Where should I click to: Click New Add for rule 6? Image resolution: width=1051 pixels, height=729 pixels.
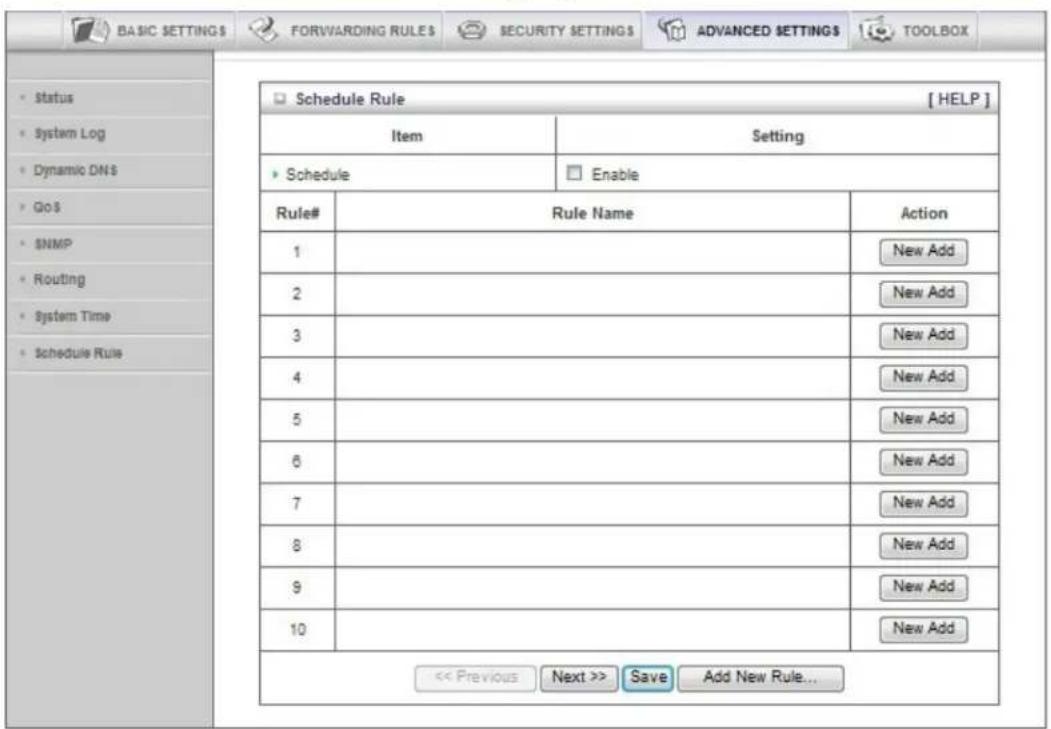[x=924, y=461]
